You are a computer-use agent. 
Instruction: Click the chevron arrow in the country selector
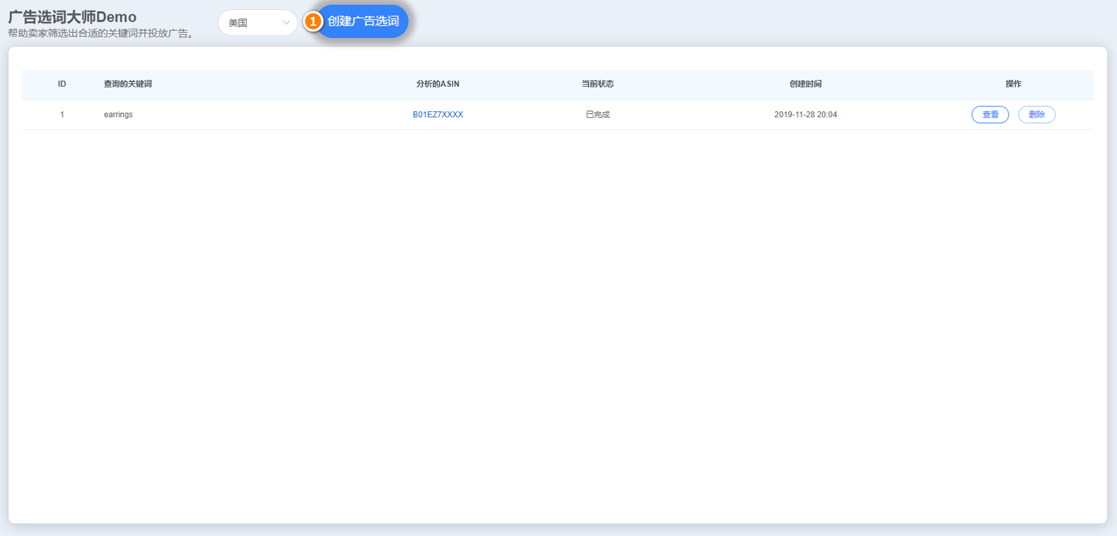pos(285,22)
